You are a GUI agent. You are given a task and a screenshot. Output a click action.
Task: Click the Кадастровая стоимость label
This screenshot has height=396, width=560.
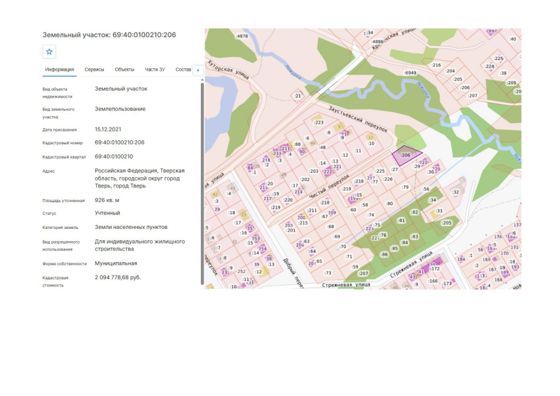tap(55, 281)
